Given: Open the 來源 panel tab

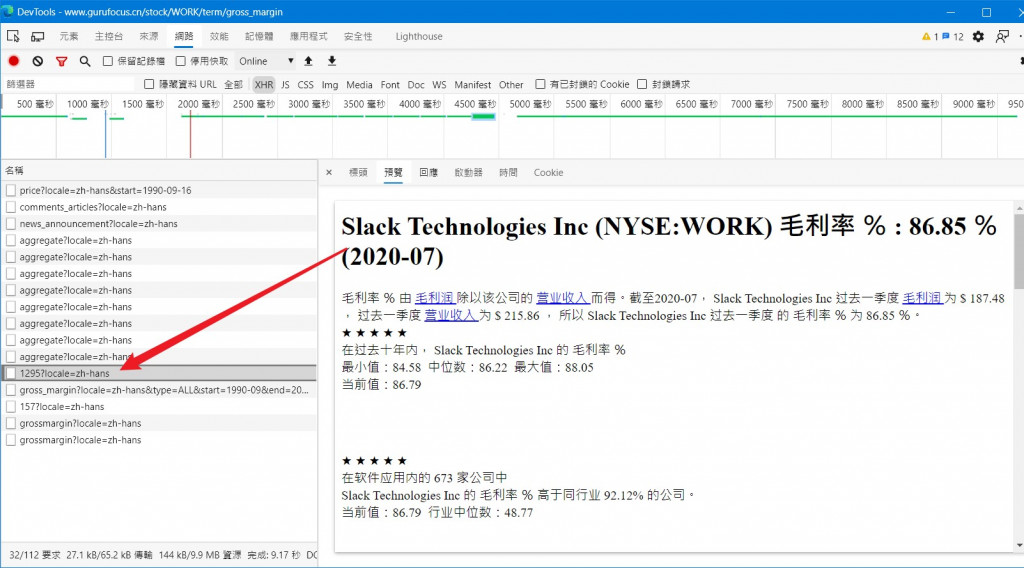Looking at the screenshot, I should pyautogui.click(x=148, y=37).
